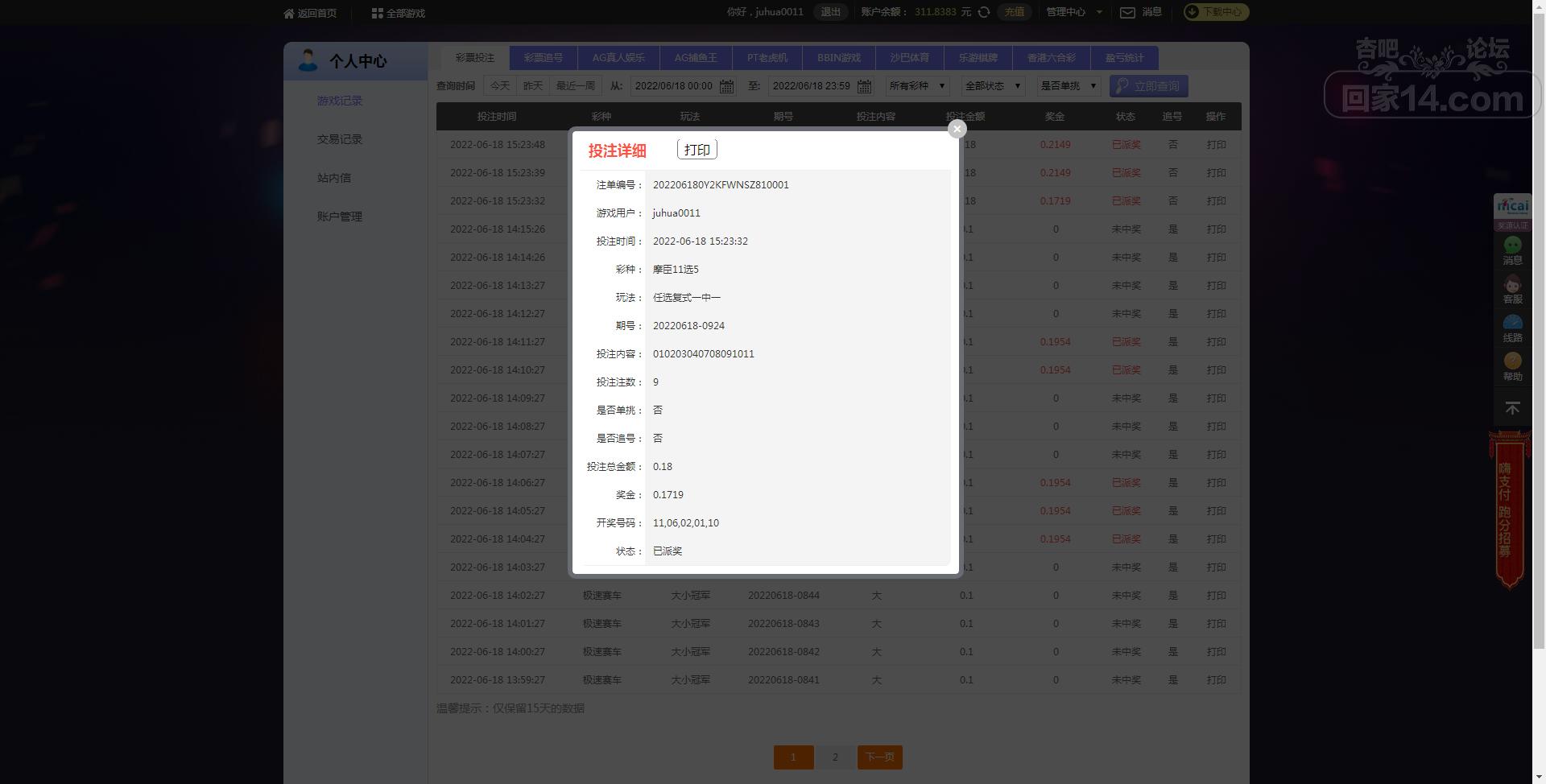Image resolution: width=1546 pixels, height=784 pixels.
Task: Click the 立即查询 search button
Action: click(1148, 86)
